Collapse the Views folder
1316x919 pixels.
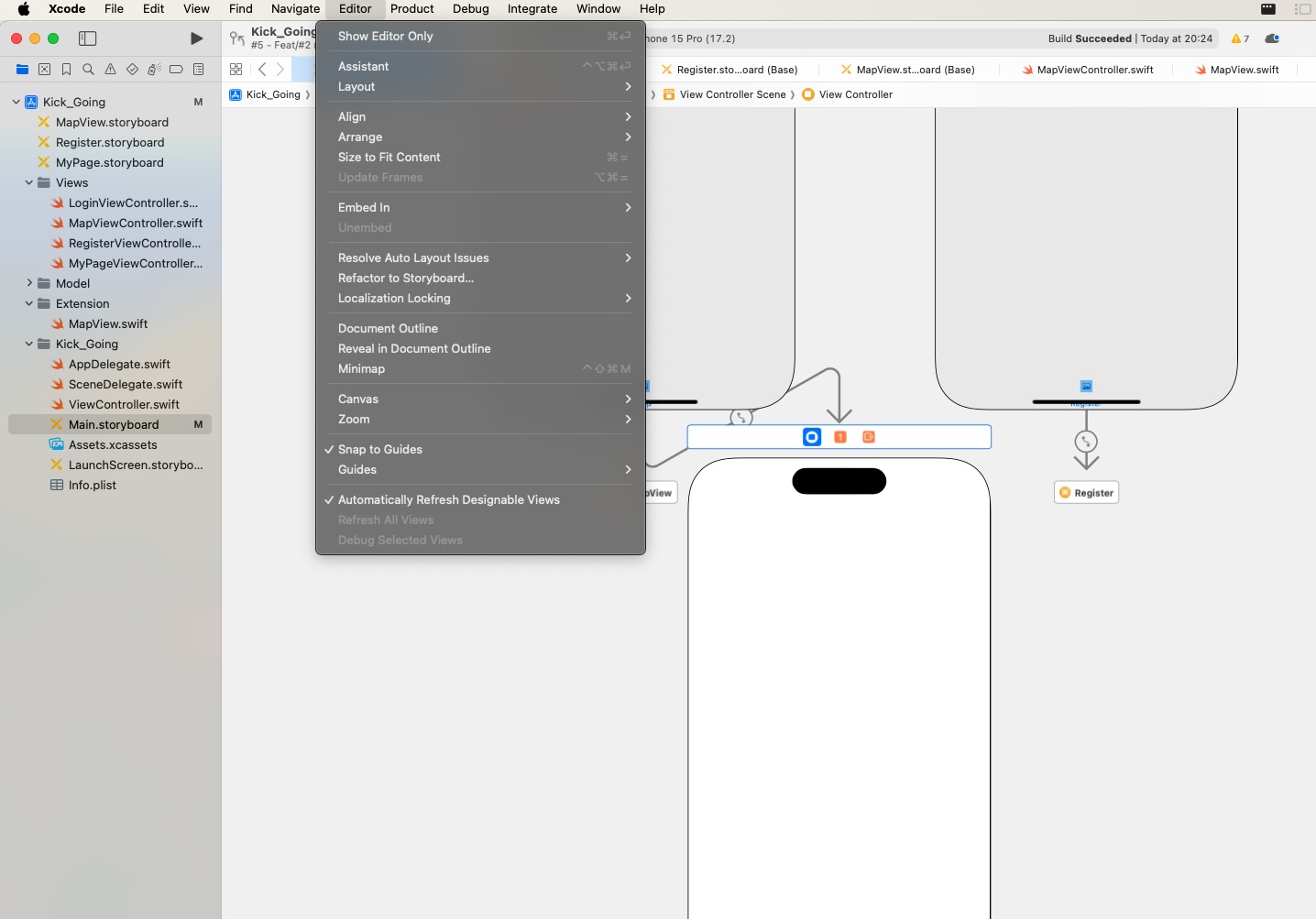tap(29, 183)
